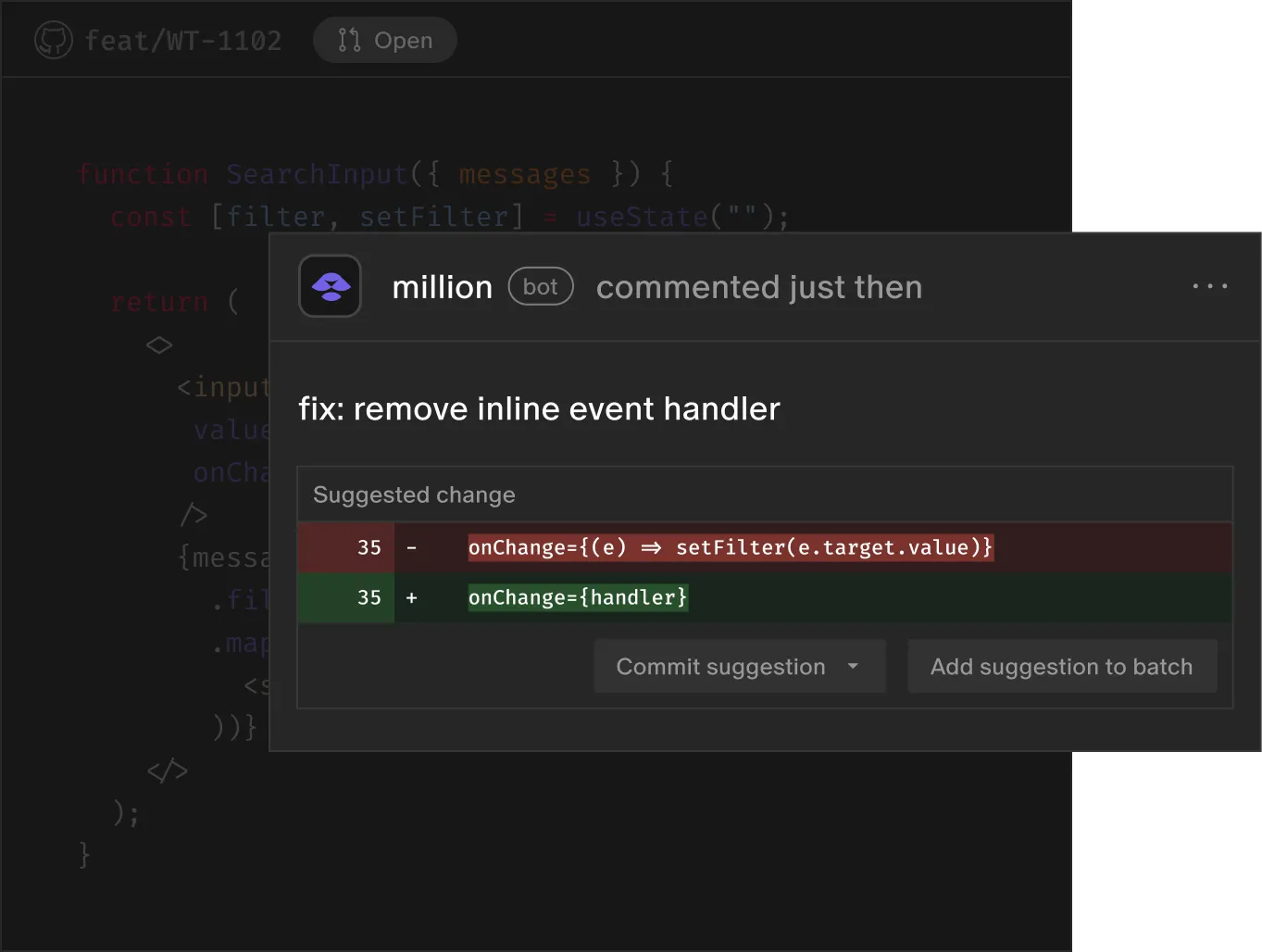Click the bot badge next to million
The image size is (1262, 952).
[541, 286]
